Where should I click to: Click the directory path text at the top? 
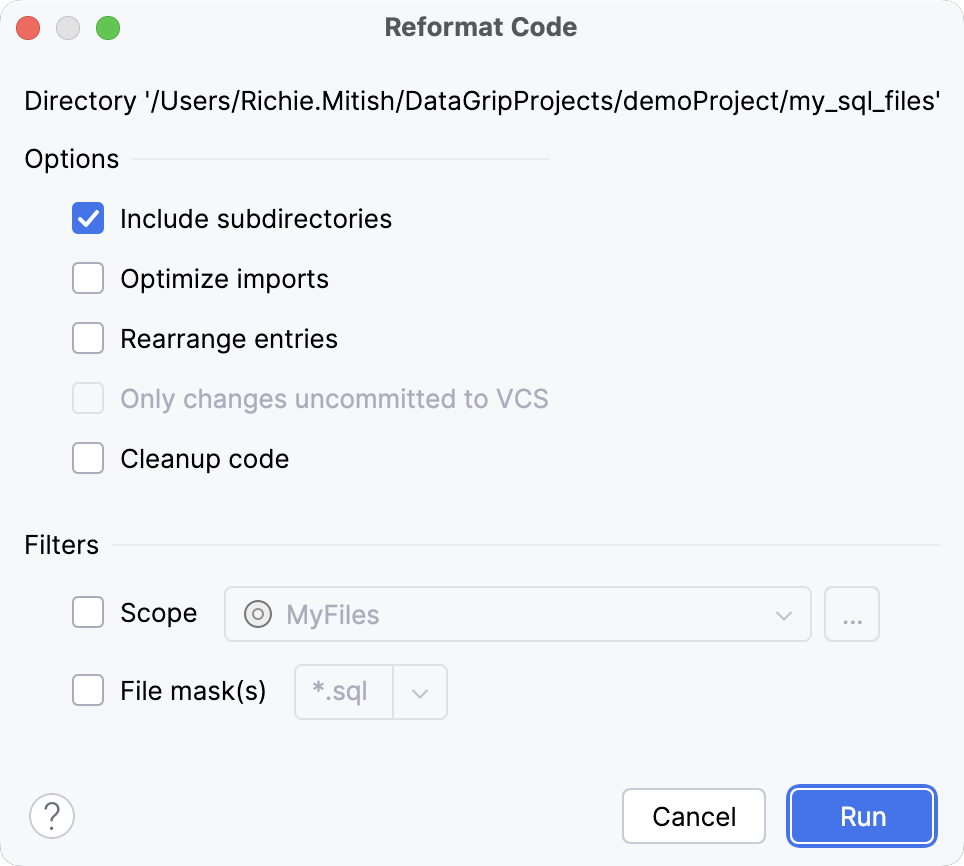click(x=480, y=100)
